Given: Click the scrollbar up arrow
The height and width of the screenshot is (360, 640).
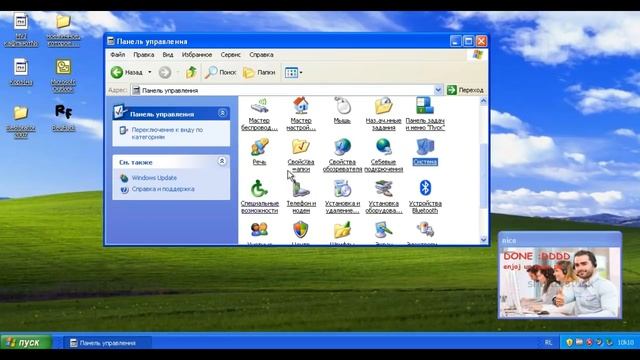Looking at the screenshot, I should click(x=484, y=101).
